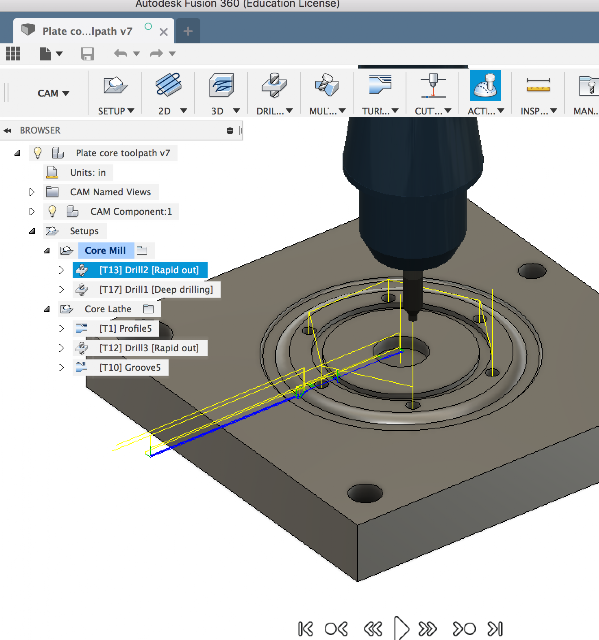Select the [T1] Profile5 operation
This screenshot has height=640, width=599.
tap(125, 329)
